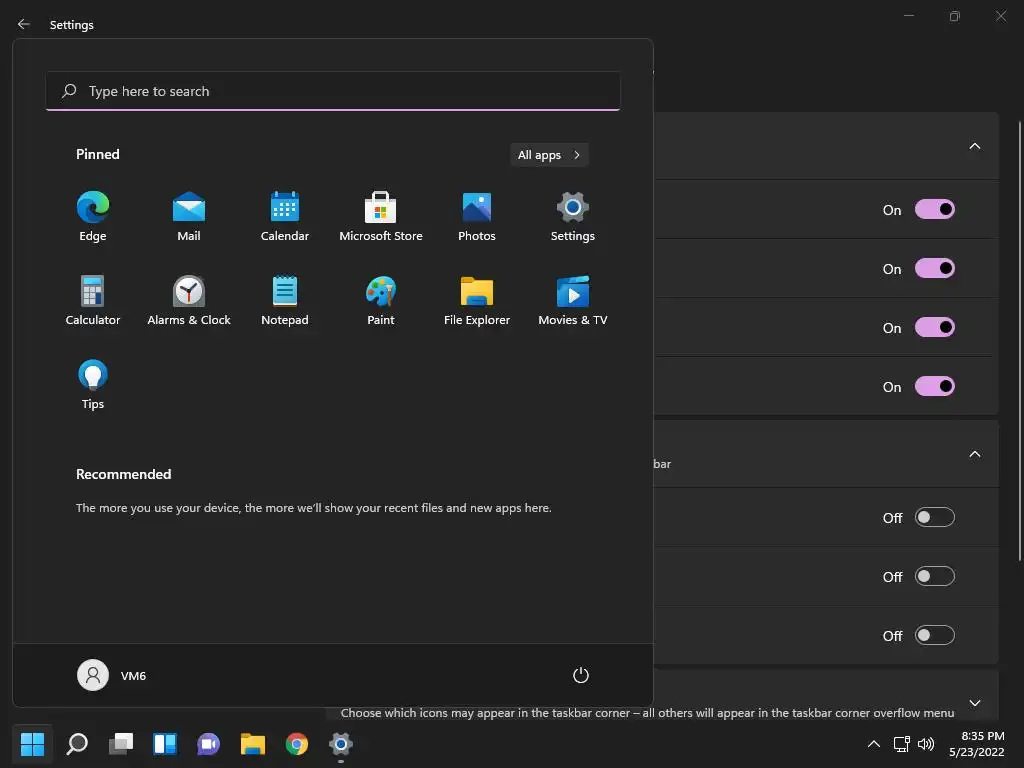Show All apps list
This screenshot has height=768, width=1024.
tap(549, 155)
